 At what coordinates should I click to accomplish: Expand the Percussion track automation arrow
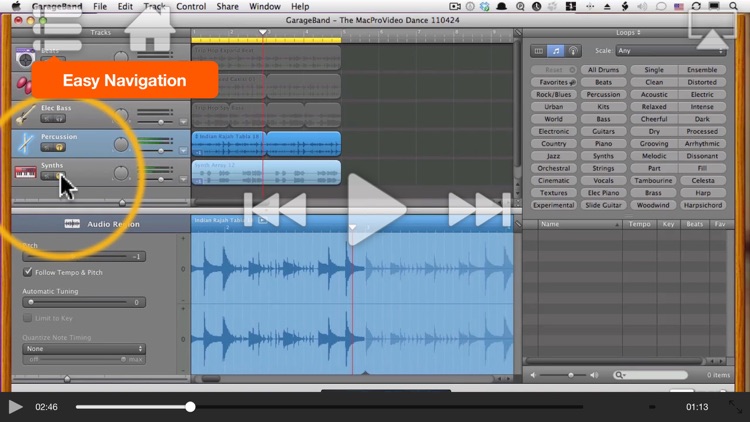click(183, 151)
